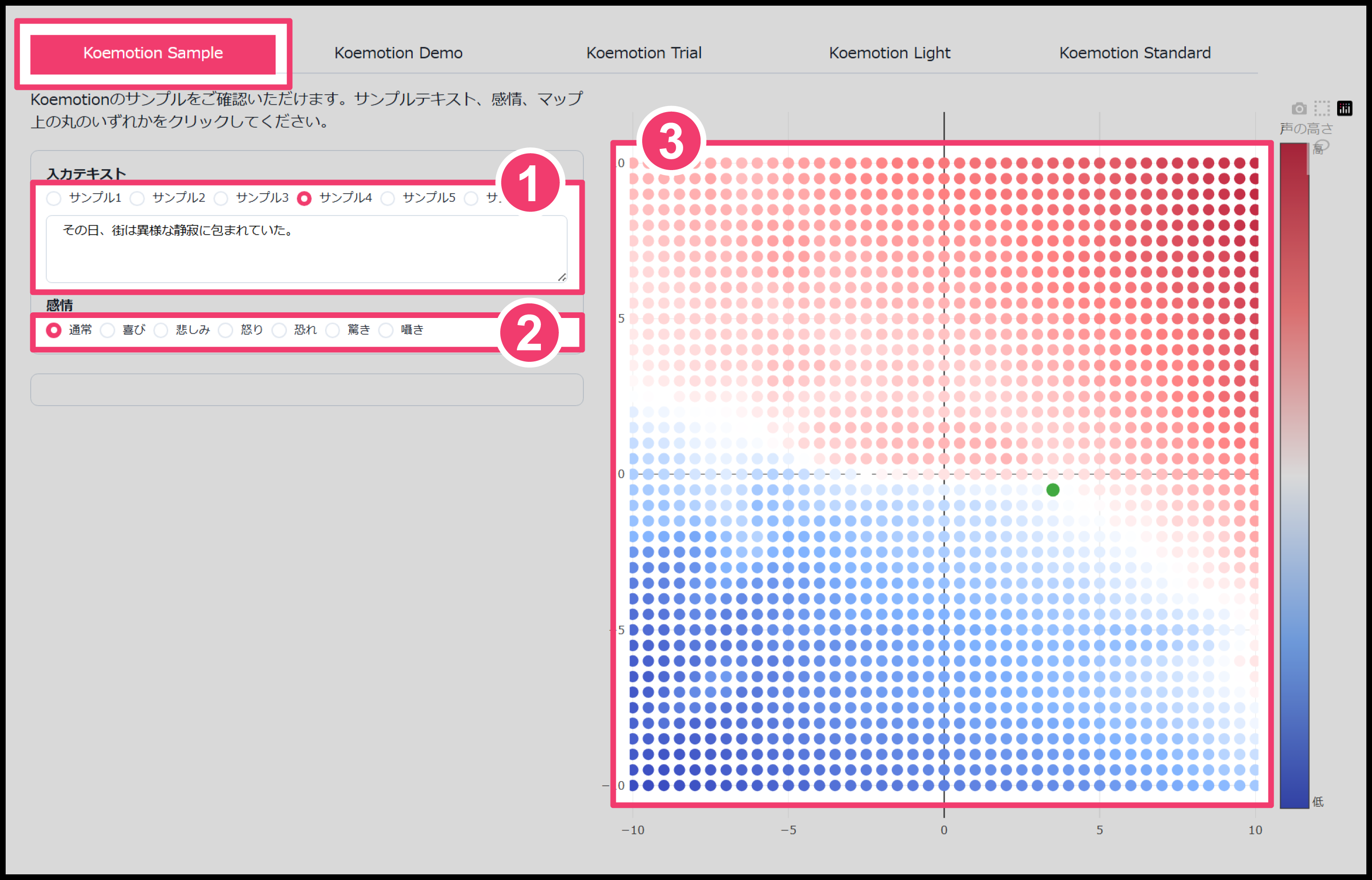Switch to the Koemotion Light tab
This screenshot has height=880, width=1372.
[890, 53]
